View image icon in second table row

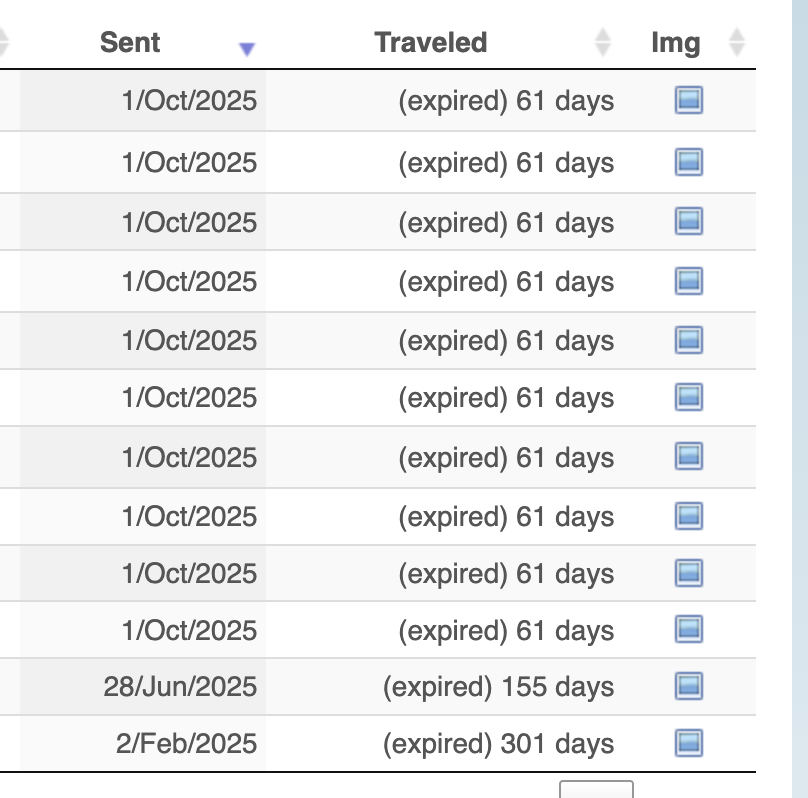click(x=689, y=161)
